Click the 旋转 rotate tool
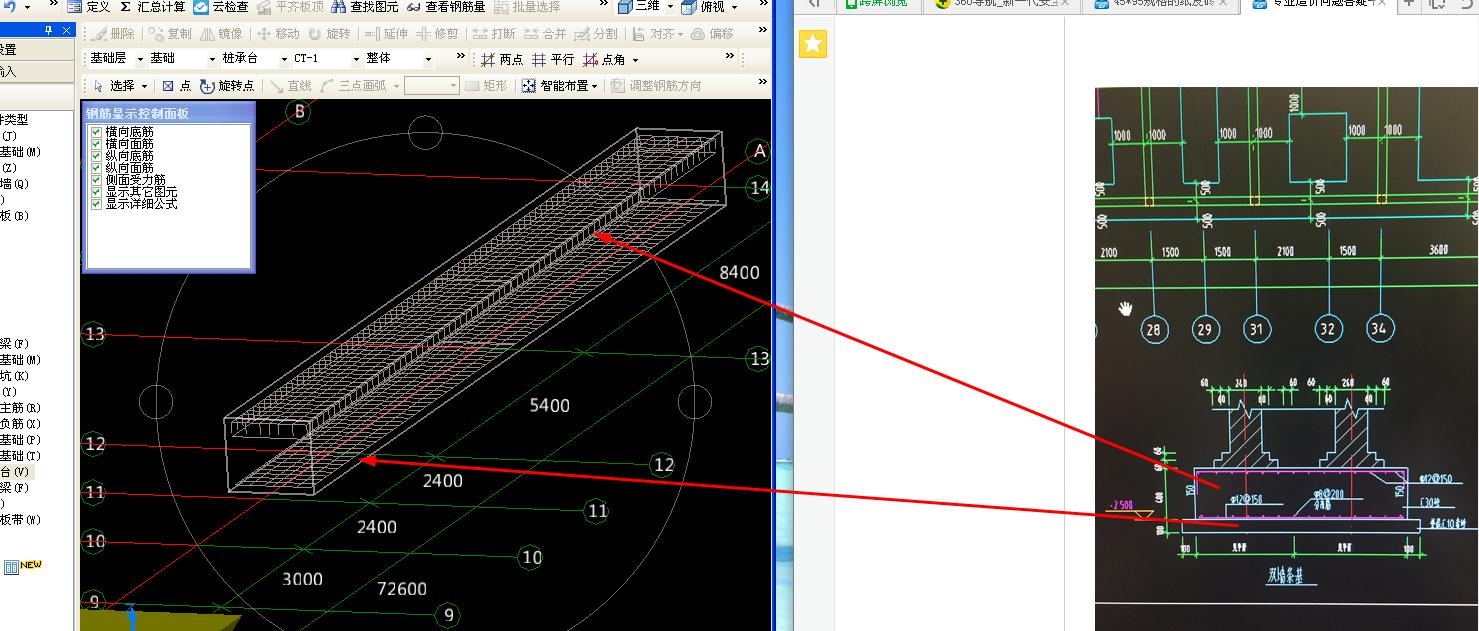This screenshot has height=631, width=1479. 330,34
